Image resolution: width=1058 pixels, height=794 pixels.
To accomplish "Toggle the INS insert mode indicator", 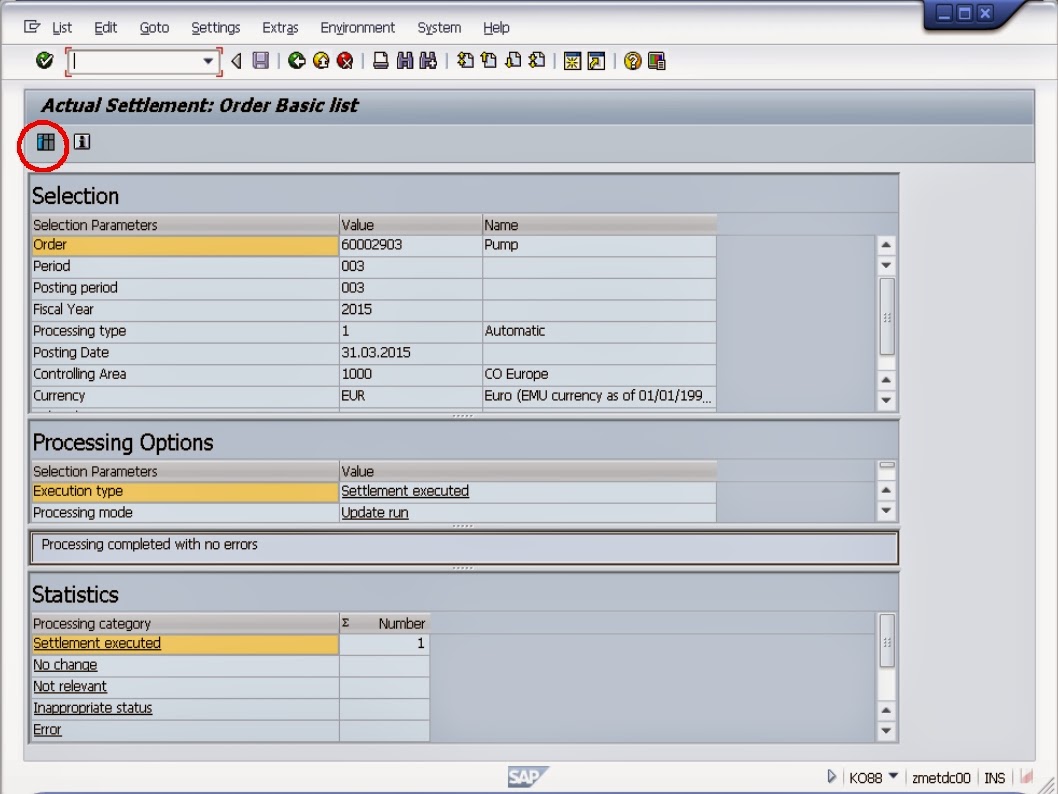I will click(x=995, y=778).
